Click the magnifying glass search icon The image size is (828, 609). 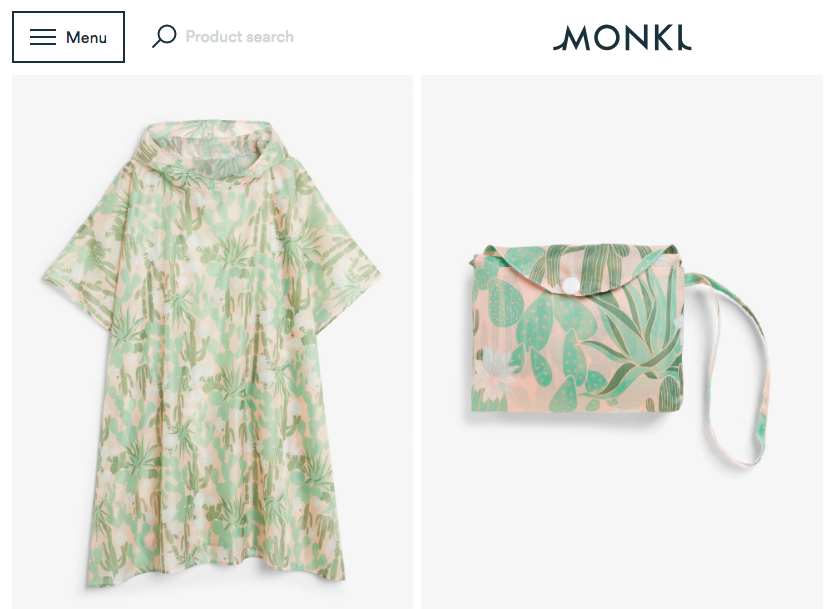tap(164, 36)
